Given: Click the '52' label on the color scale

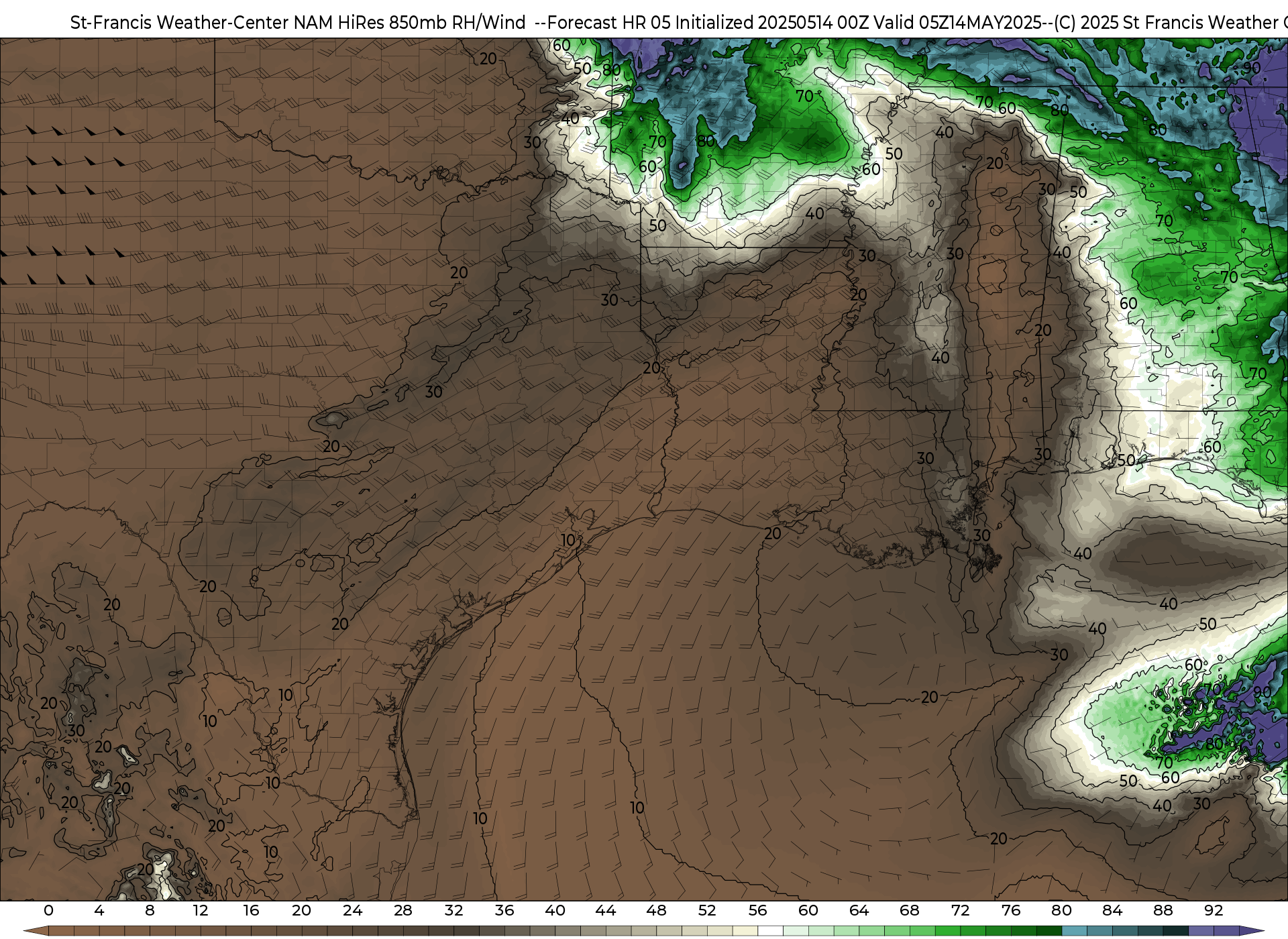Looking at the screenshot, I should (x=707, y=910).
